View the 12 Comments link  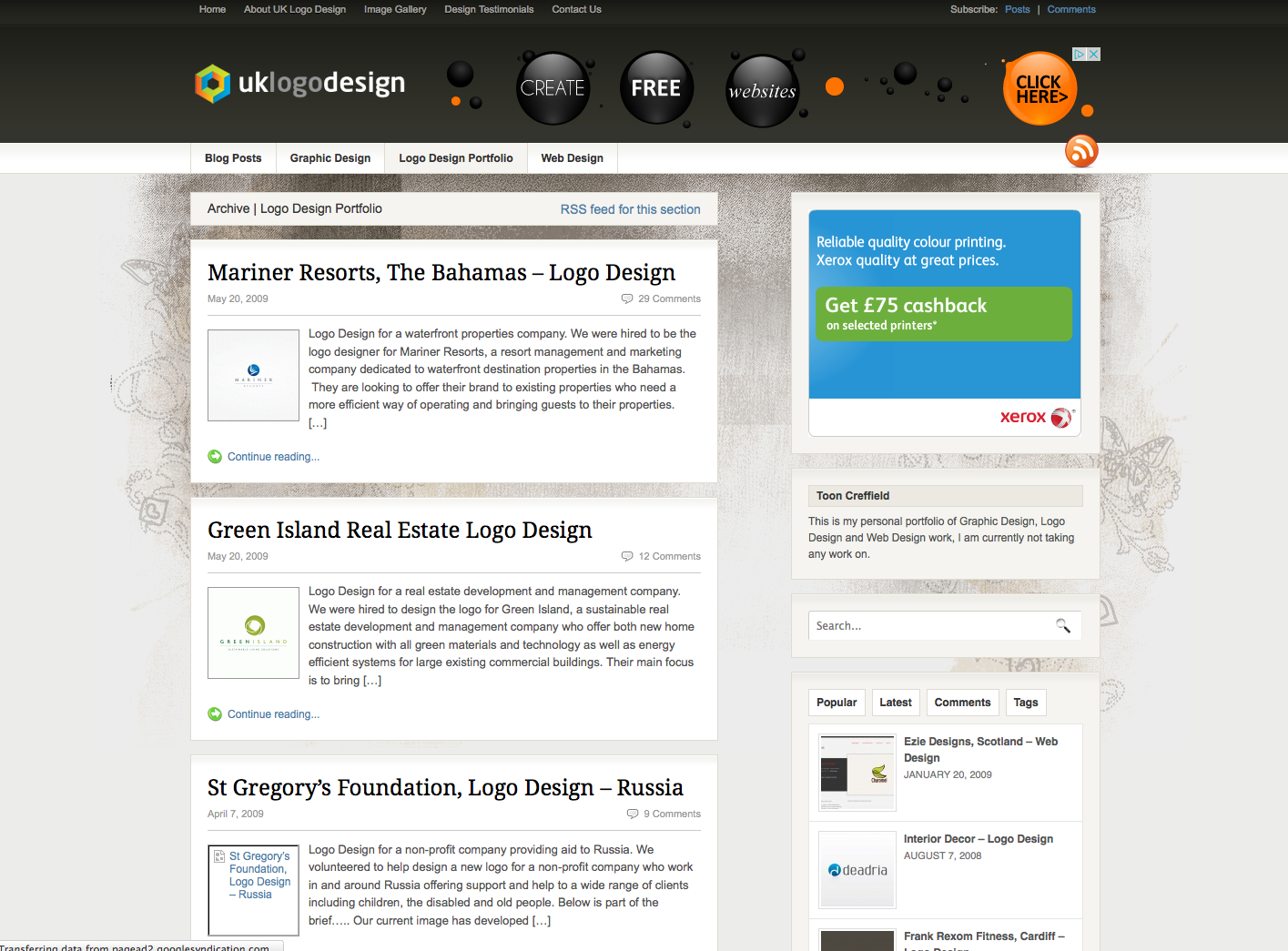[669, 556]
